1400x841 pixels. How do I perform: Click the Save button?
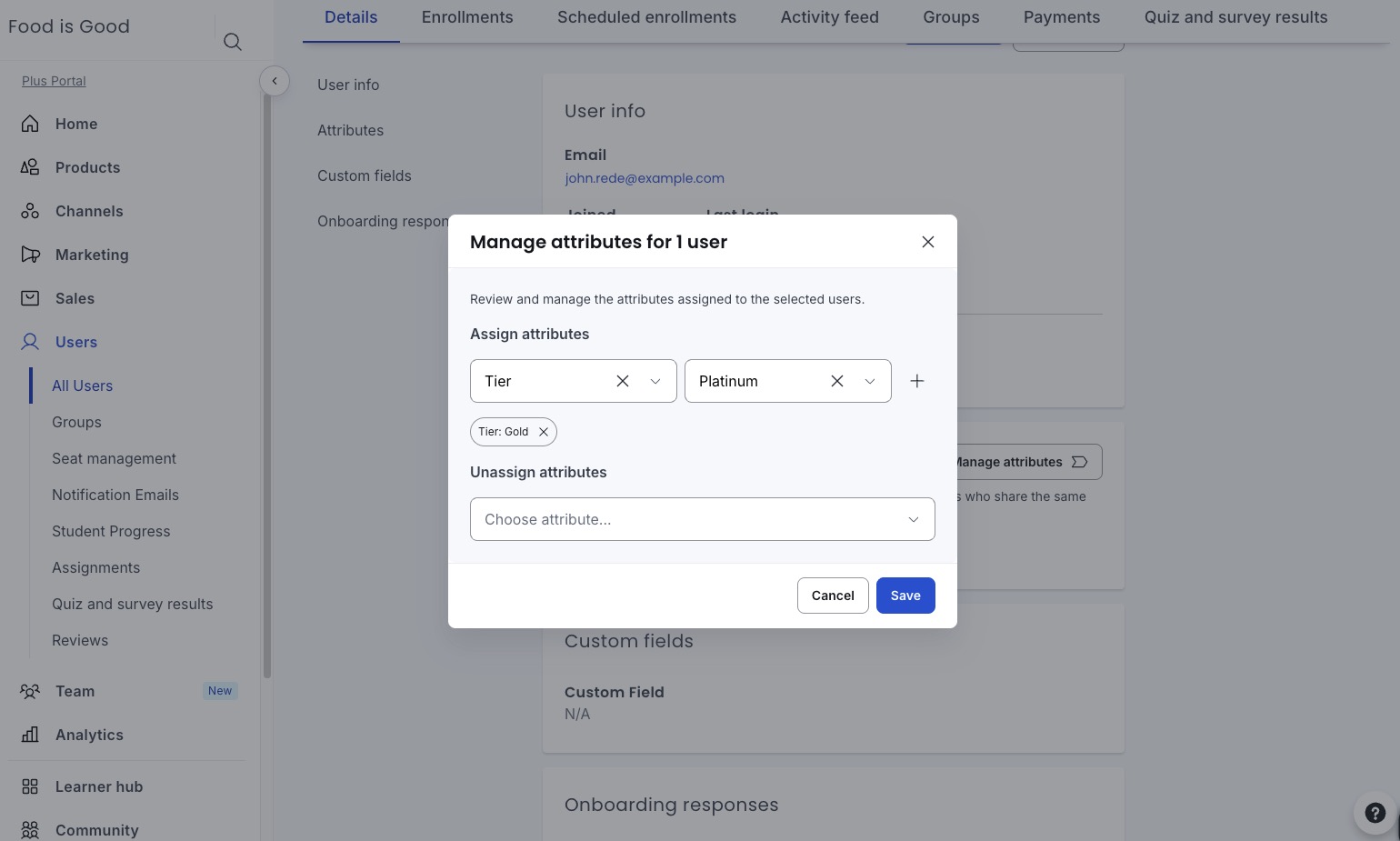pyautogui.click(x=905, y=596)
